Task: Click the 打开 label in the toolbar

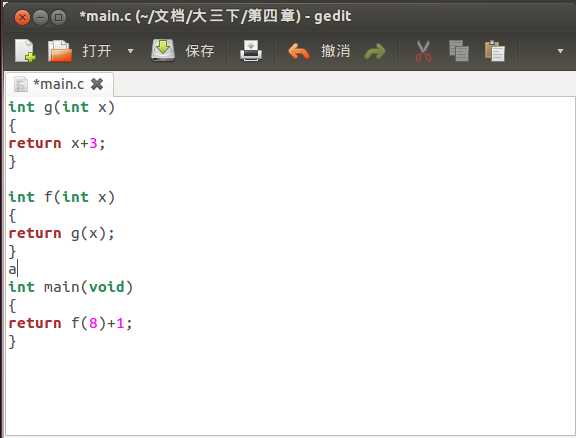Action: pyautogui.click(x=96, y=51)
